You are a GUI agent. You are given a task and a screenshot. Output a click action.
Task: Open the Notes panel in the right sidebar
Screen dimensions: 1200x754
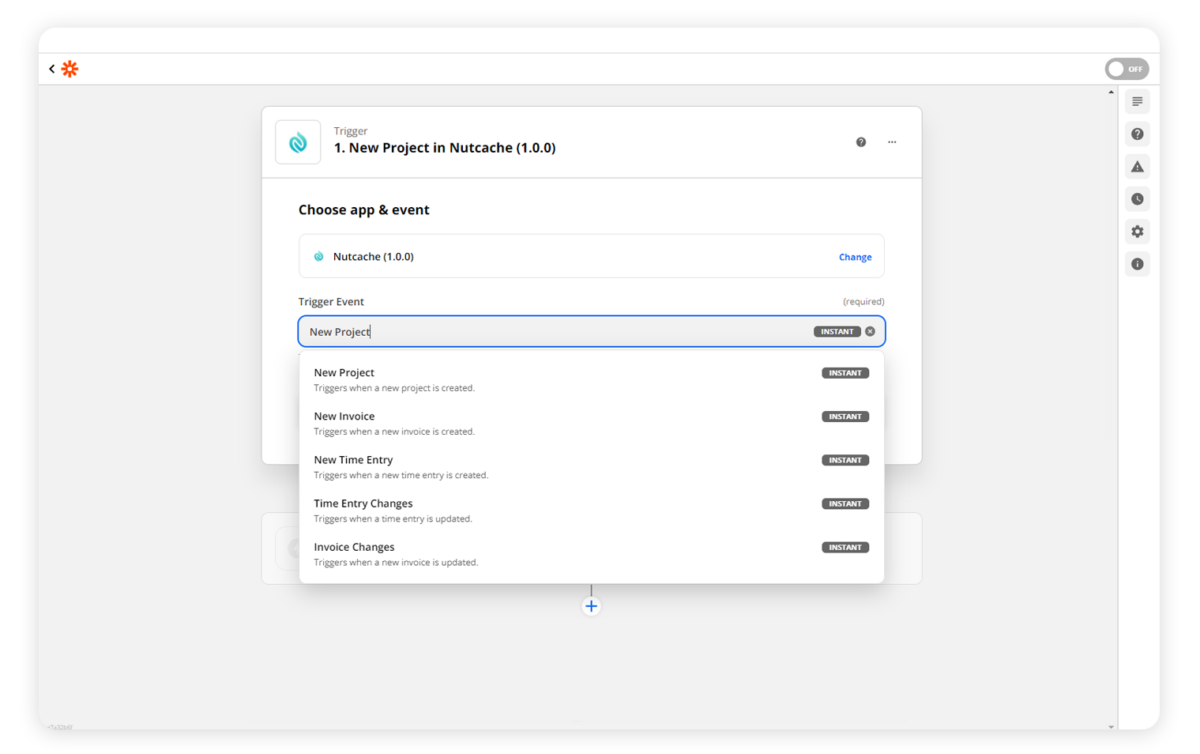point(1136,101)
